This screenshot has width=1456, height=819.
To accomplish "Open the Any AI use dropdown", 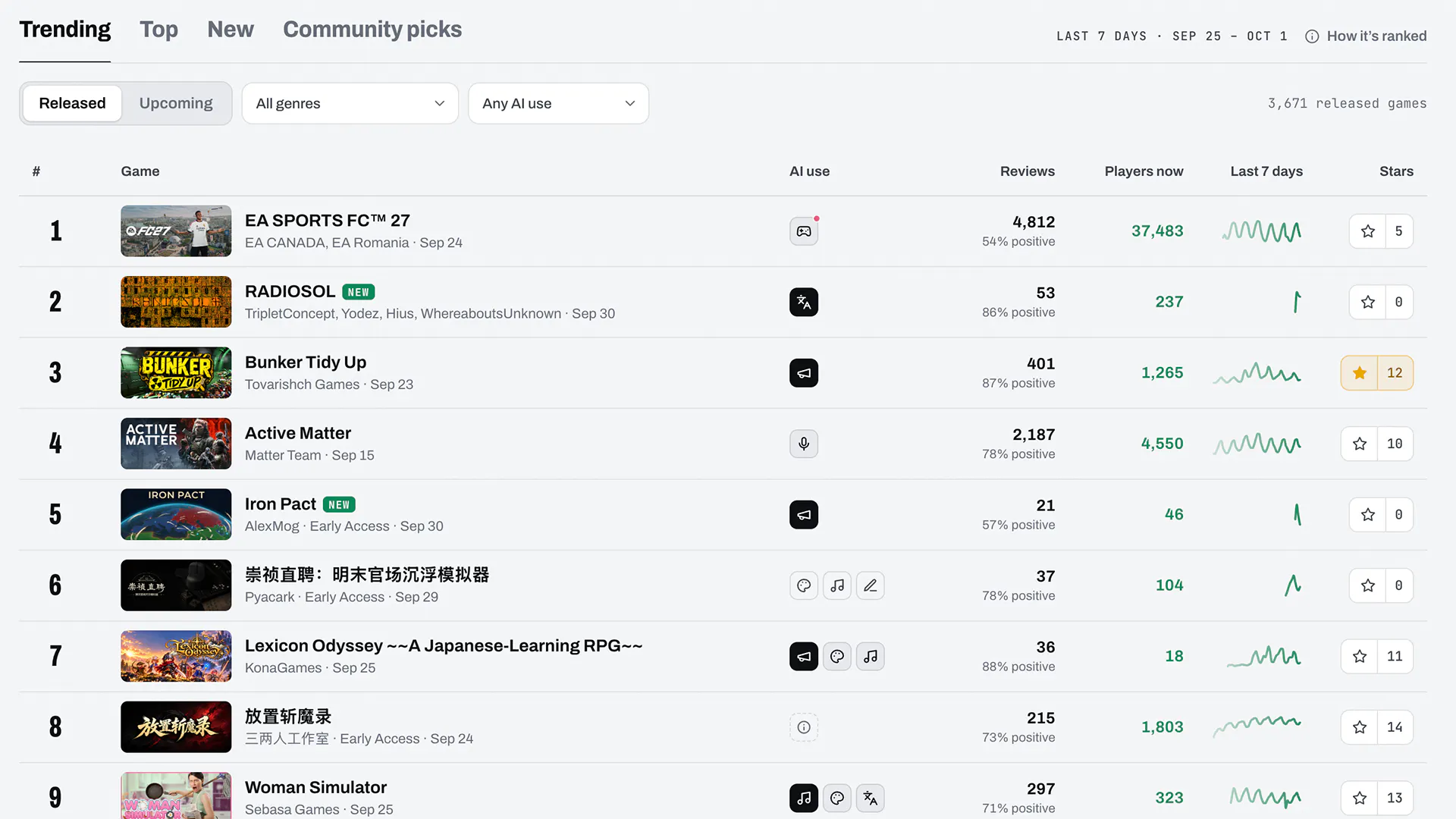I will point(558,103).
